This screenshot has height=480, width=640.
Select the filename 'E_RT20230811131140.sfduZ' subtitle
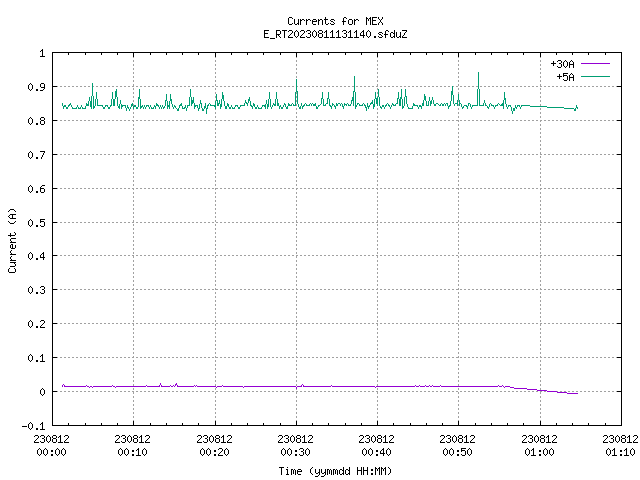tap(335, 34)
